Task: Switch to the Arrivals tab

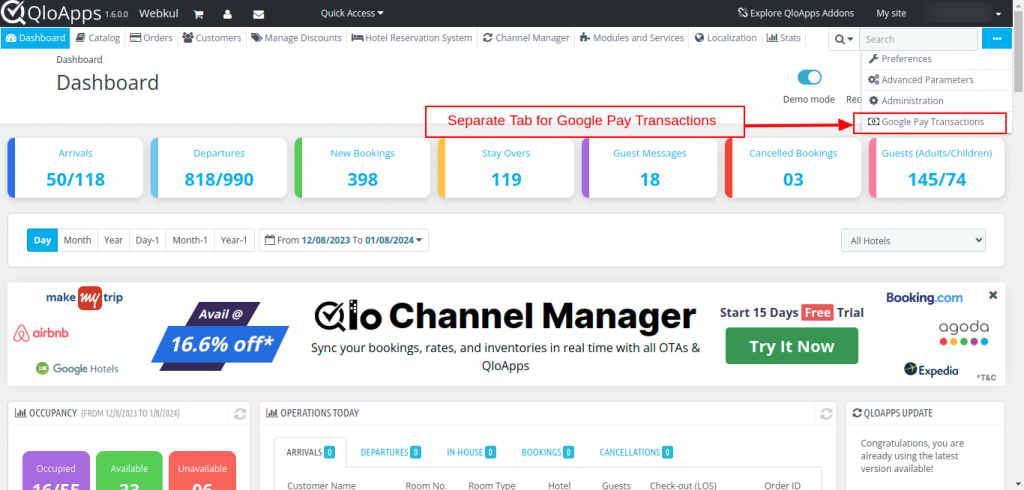Action: tap(311, 452)
